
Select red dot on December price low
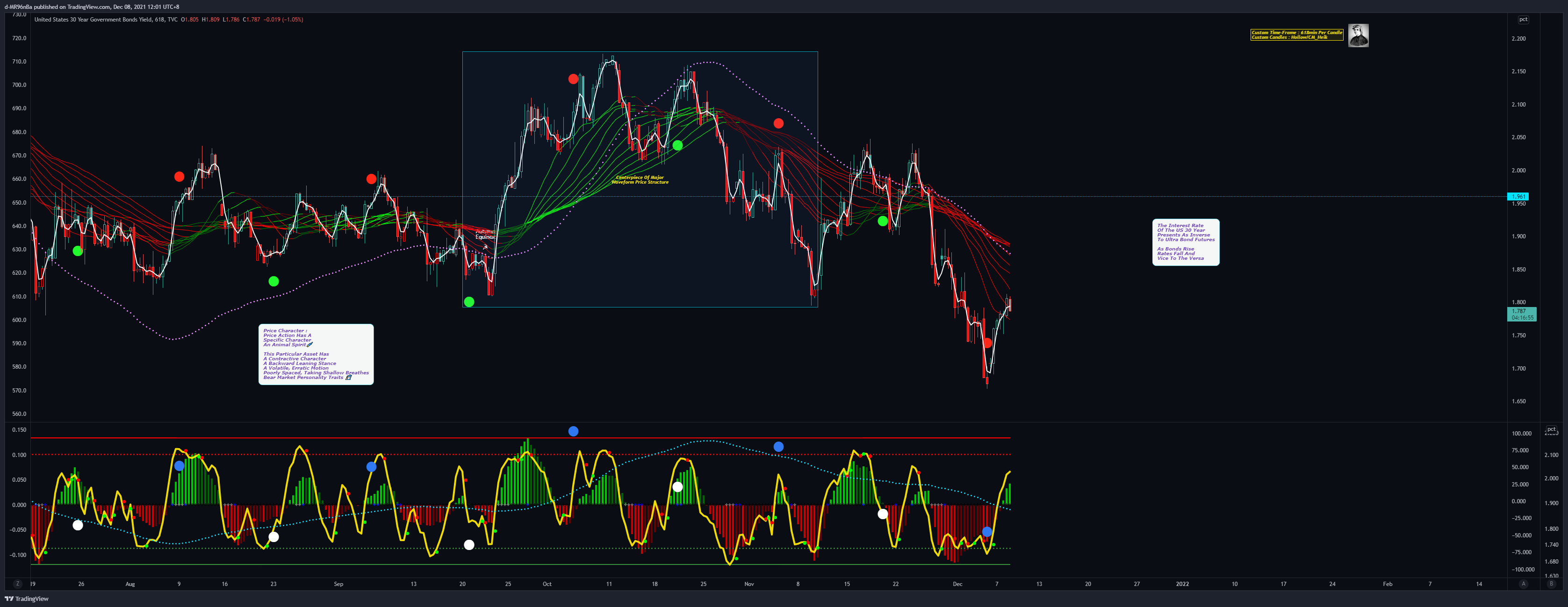987,343
